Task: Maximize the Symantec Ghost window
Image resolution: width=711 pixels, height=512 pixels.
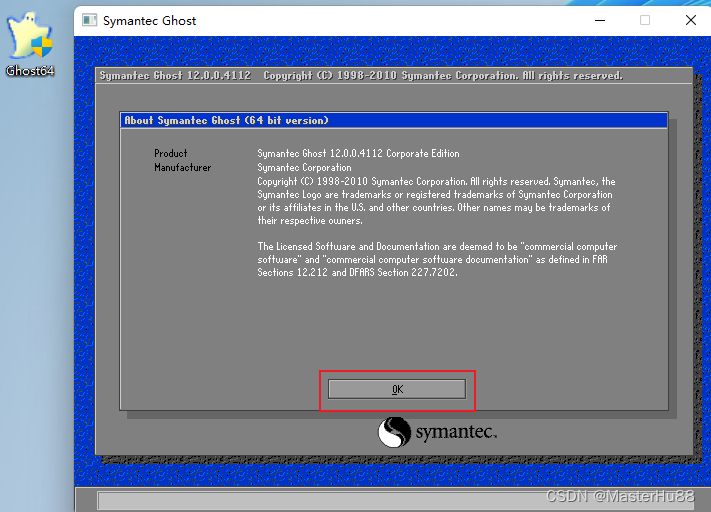Action: [645, 20]
